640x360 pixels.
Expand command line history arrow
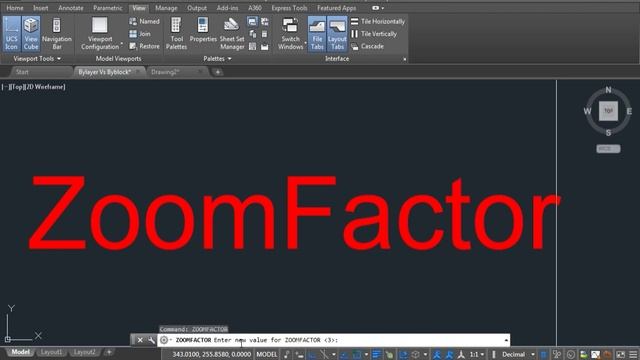coord(506,340)
